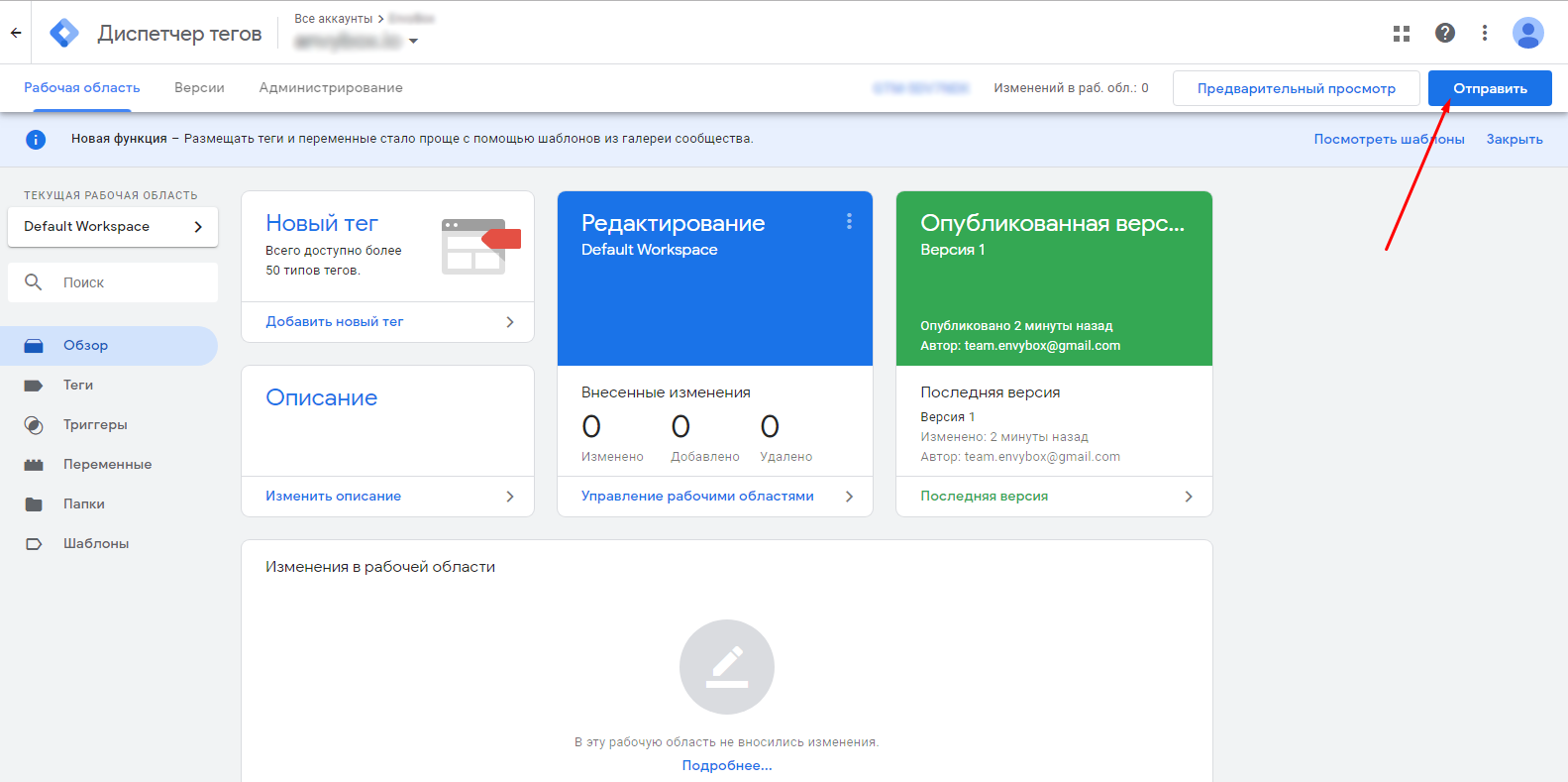Switch to the Администрирование tab
The height and width of the screenshot is (782, 1568).
(331, 88)
